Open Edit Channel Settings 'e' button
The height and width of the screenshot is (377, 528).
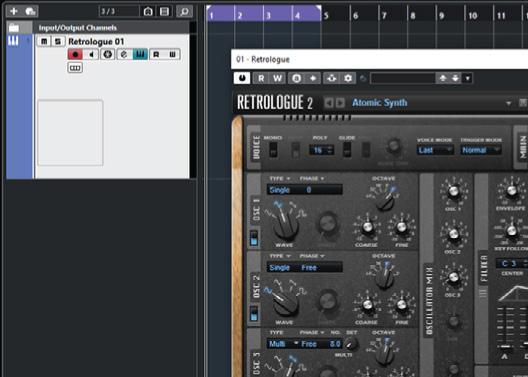coord(124,54)
